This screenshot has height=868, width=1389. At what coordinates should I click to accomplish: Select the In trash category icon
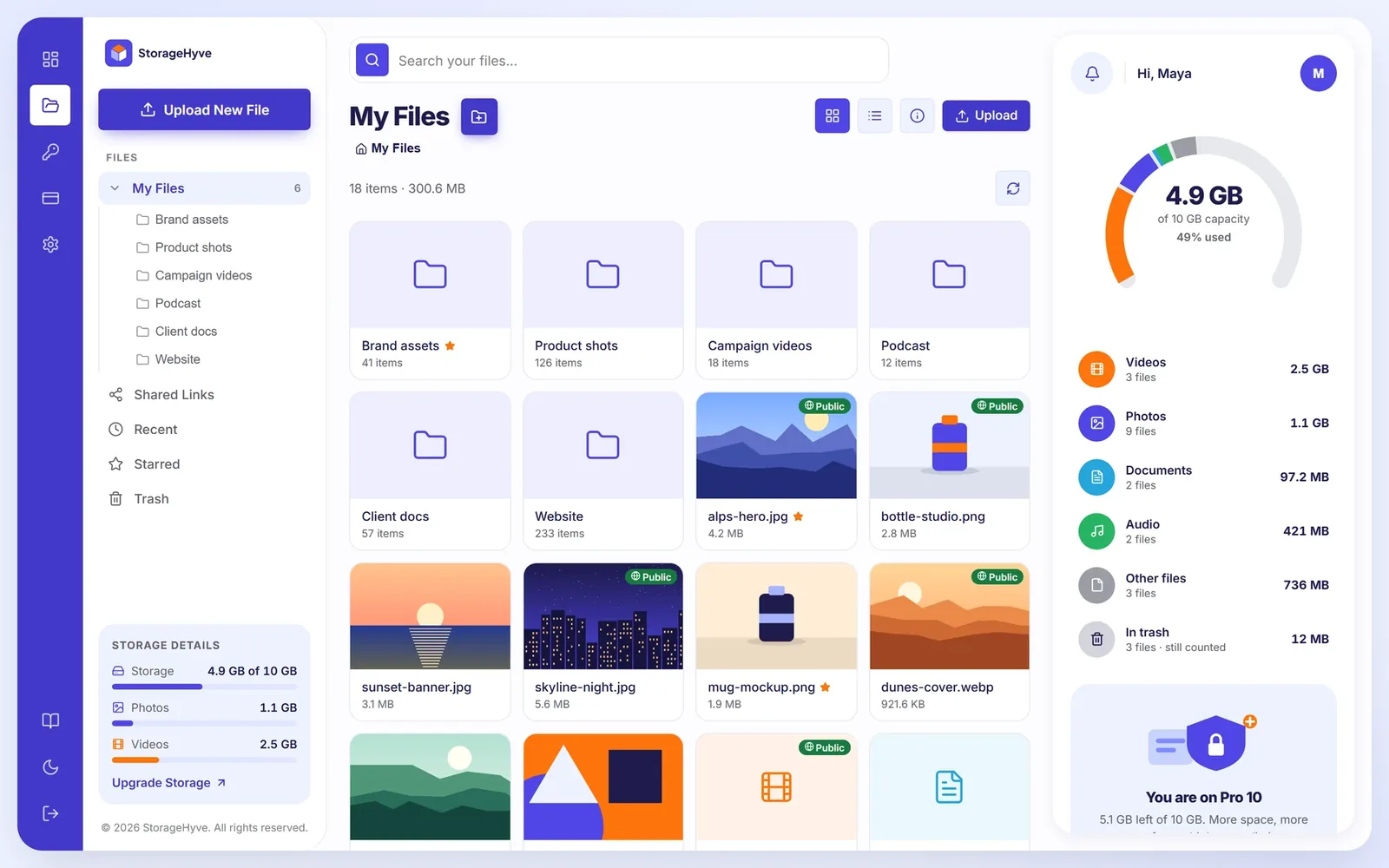tap(1096, 640)
